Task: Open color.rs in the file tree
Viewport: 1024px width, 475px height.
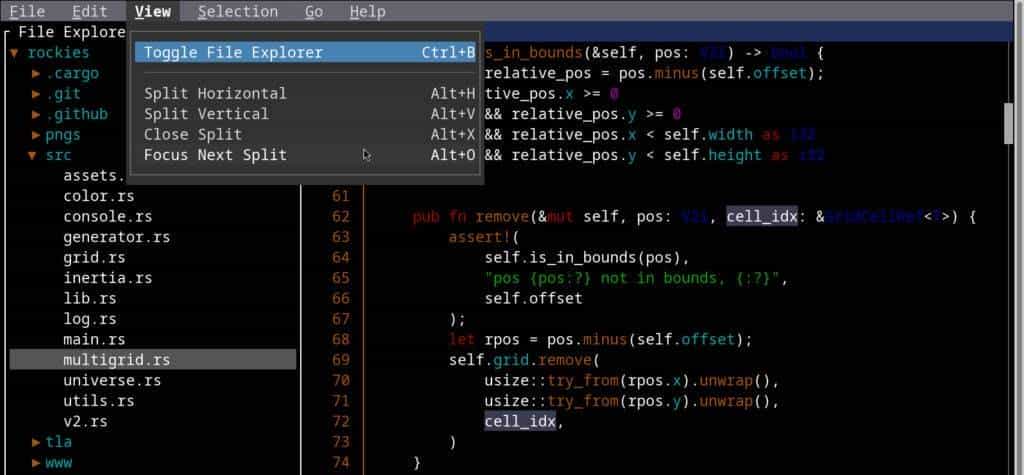Action: pyautogui.click(x=99, y=196)
